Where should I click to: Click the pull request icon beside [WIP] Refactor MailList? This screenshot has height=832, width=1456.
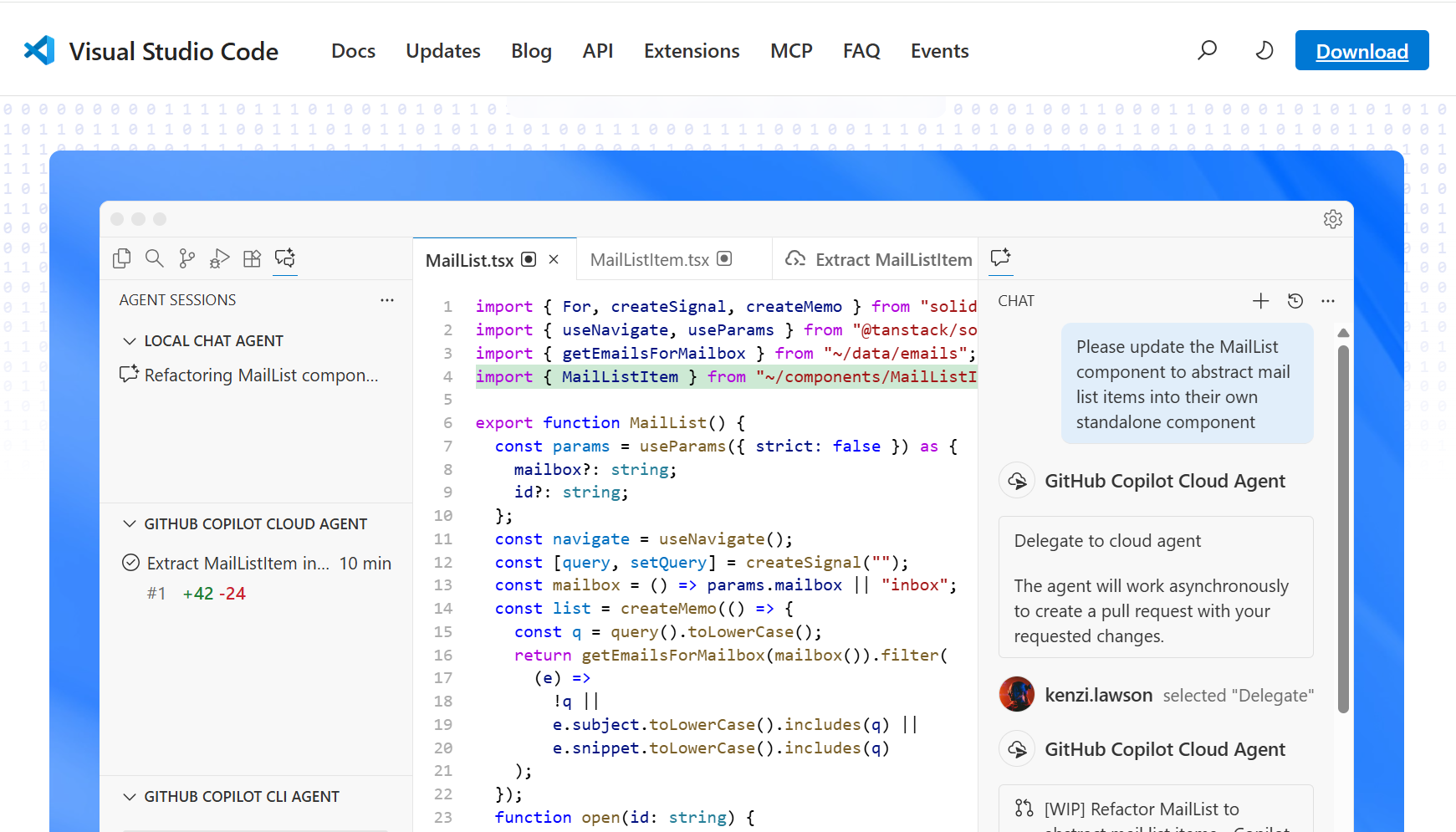(x=1024, y=809)
